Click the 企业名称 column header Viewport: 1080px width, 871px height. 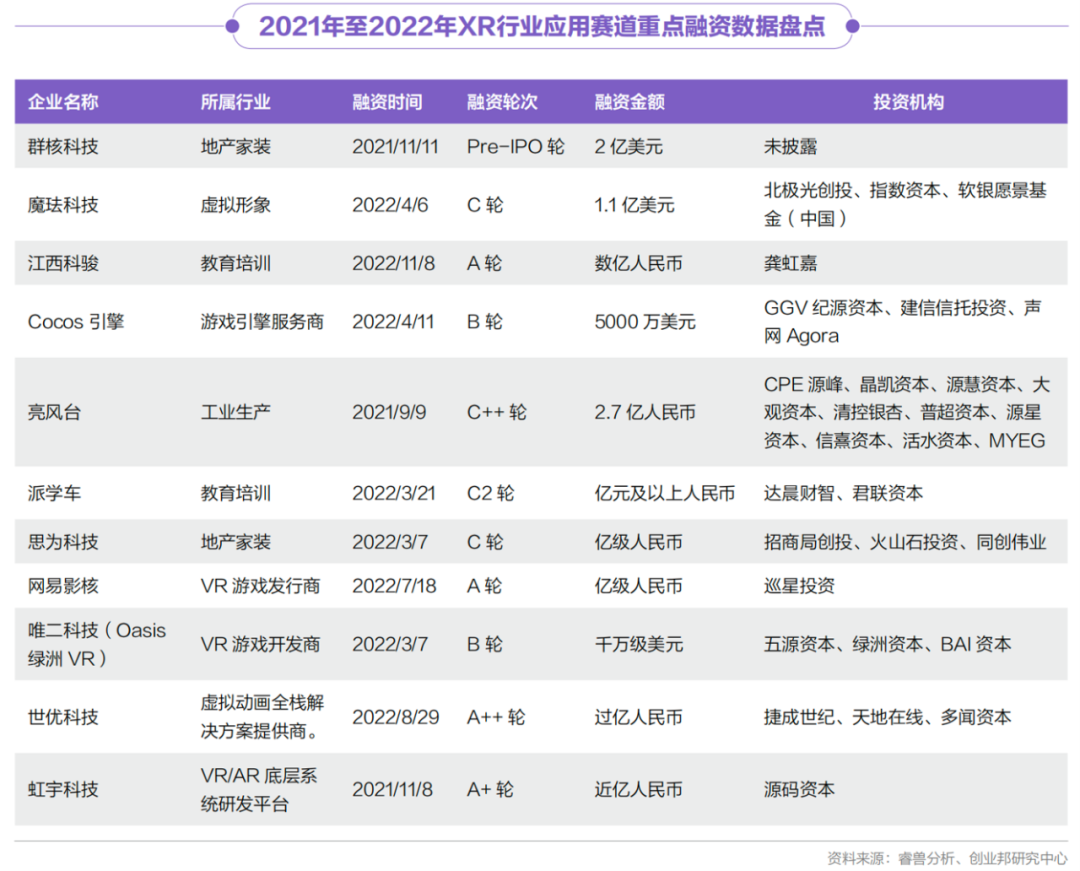63,102
